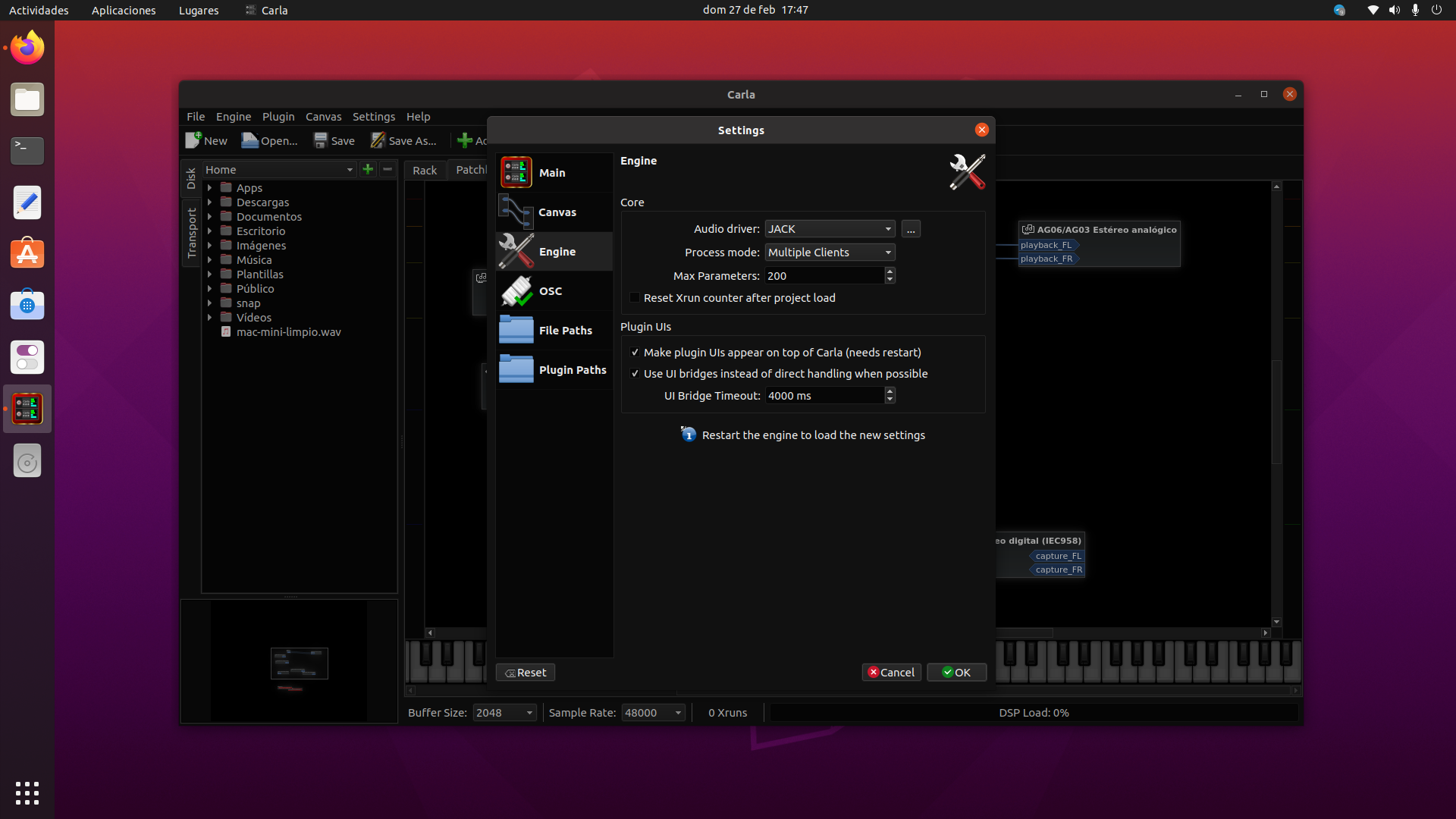The image size is (1456, 819).
Task: Open the Plugin menu
Action: (x=278, y=117)
